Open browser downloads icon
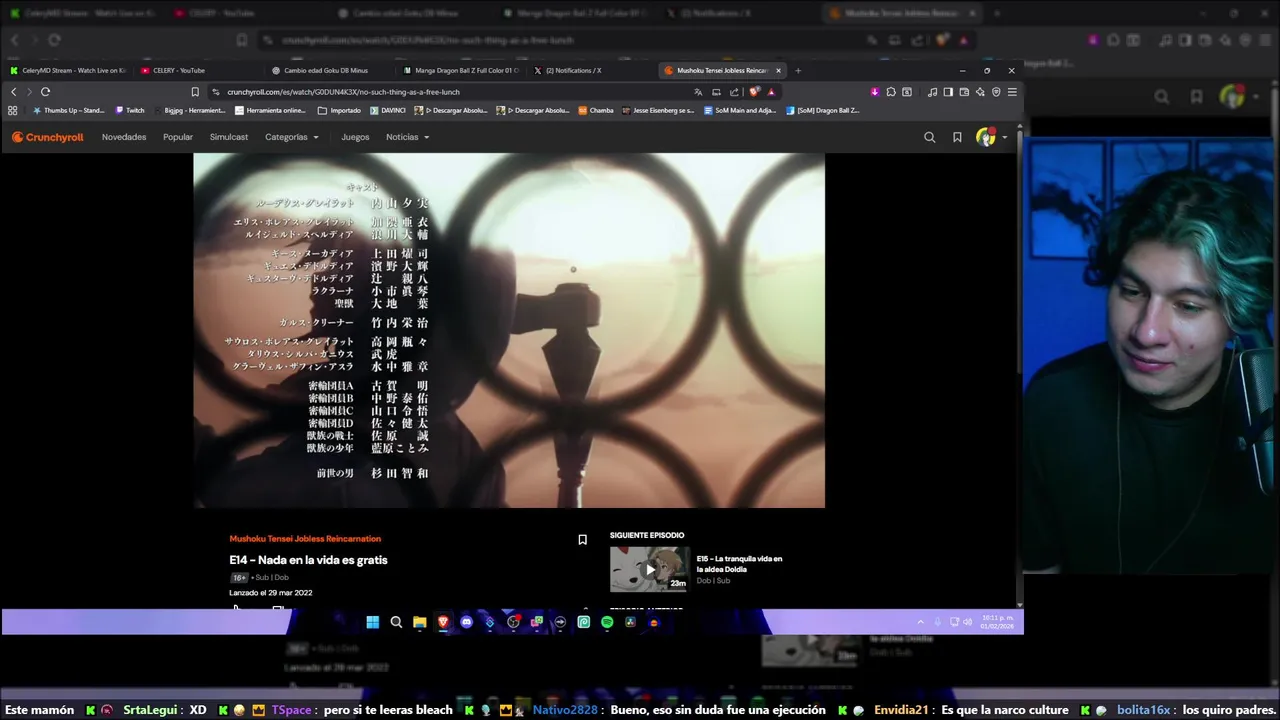Screen dimensions: 1280x720 pos(875,91)
